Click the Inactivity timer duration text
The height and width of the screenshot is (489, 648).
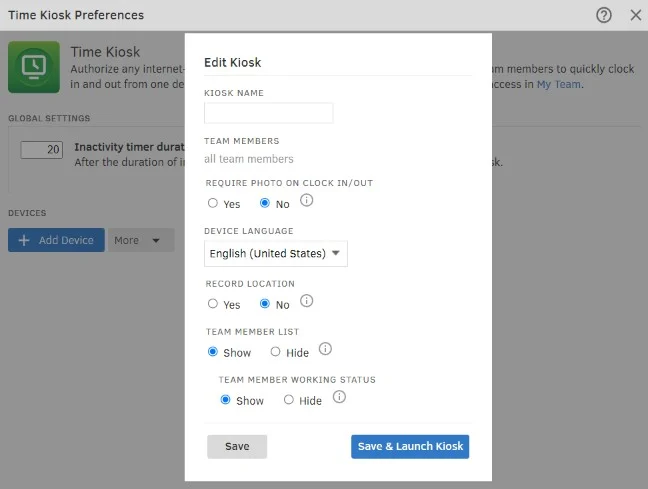(129, 147)
